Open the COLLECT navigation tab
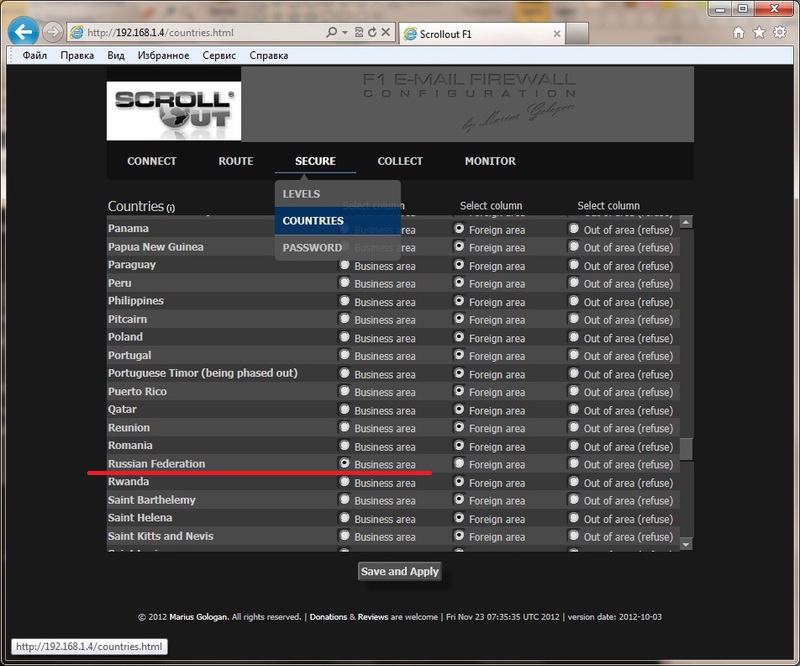The image size is (800, 666). [400, 161]
